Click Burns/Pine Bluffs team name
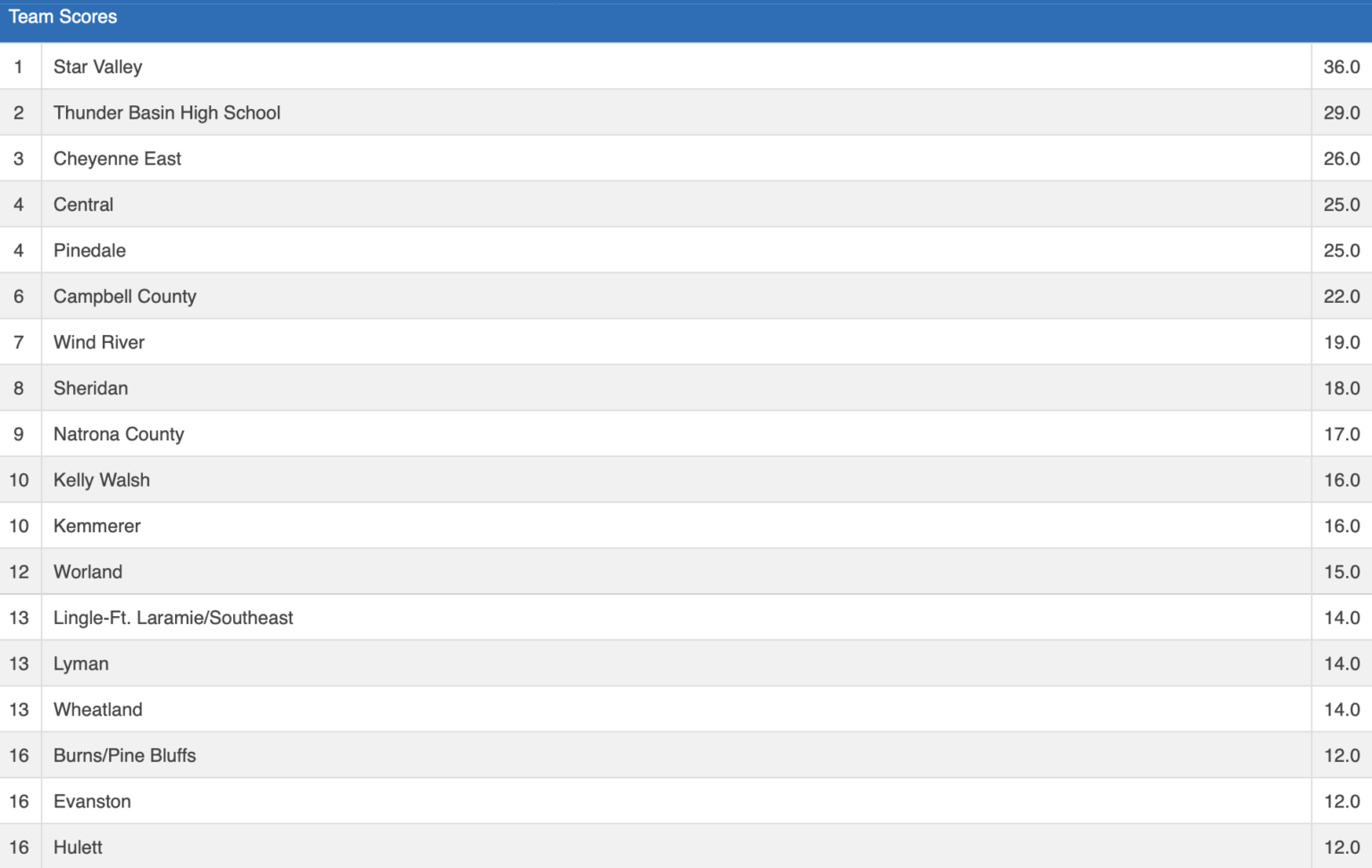Screen dimensions: 1372x868 tap(124, 755)
